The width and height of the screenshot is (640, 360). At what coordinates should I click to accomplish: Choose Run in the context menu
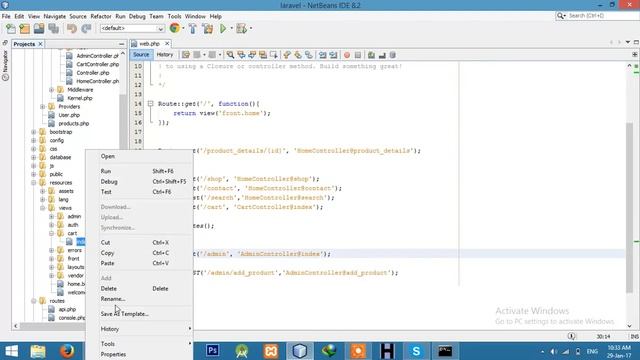[x=139, y=171]
